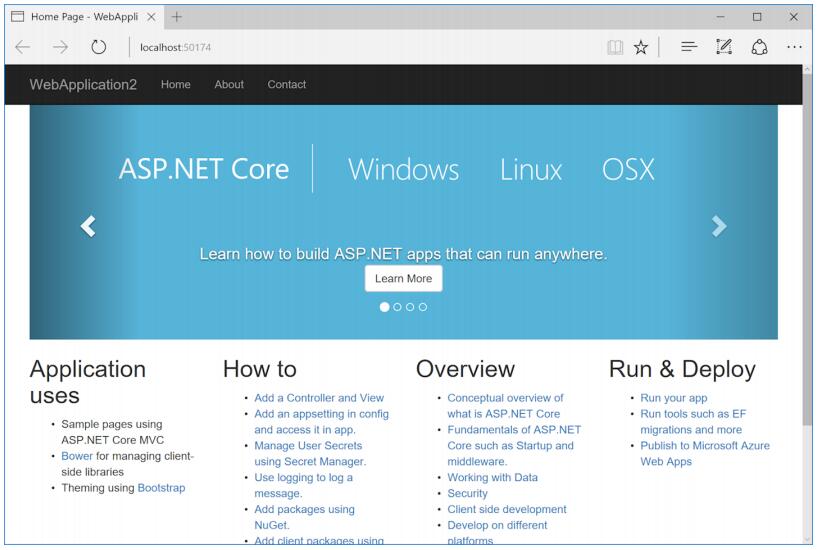The width and height of the screenshot is (822, 550).
Task: Open Client side development link
Action: click(x=507, y=510)
